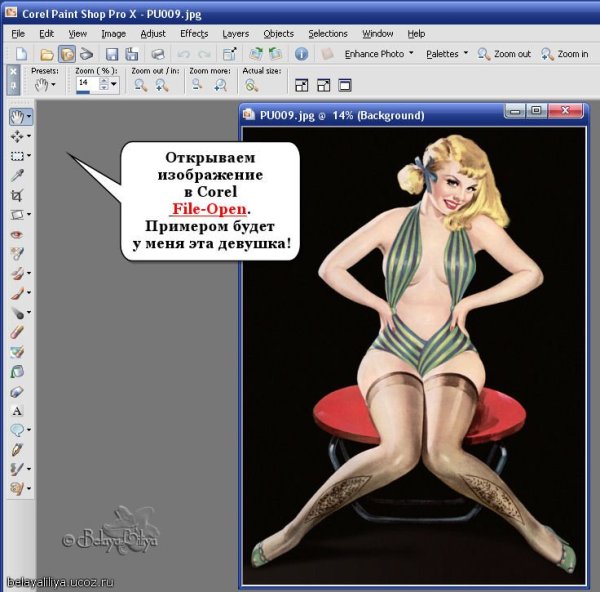Click the Open folder icon
600x592 pixels.
47,54
